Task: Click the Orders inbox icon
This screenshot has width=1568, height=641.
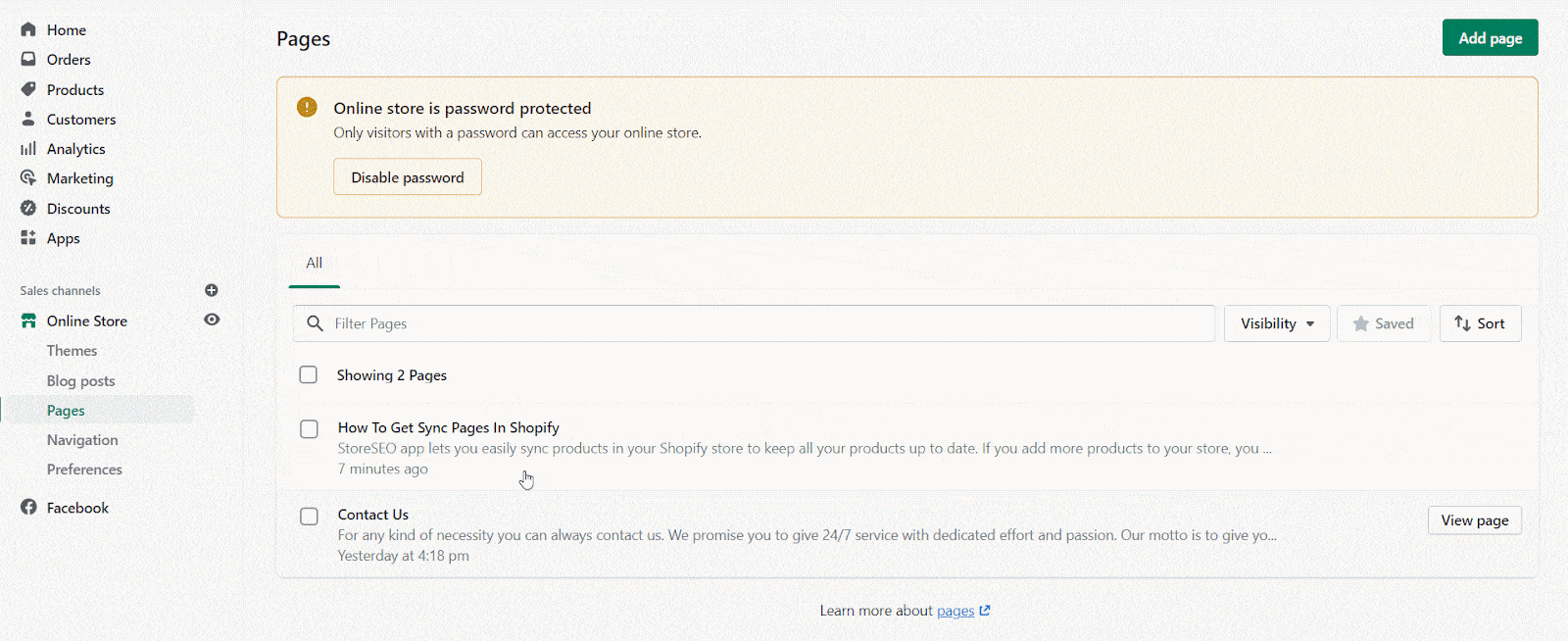Action: point(28,59)
